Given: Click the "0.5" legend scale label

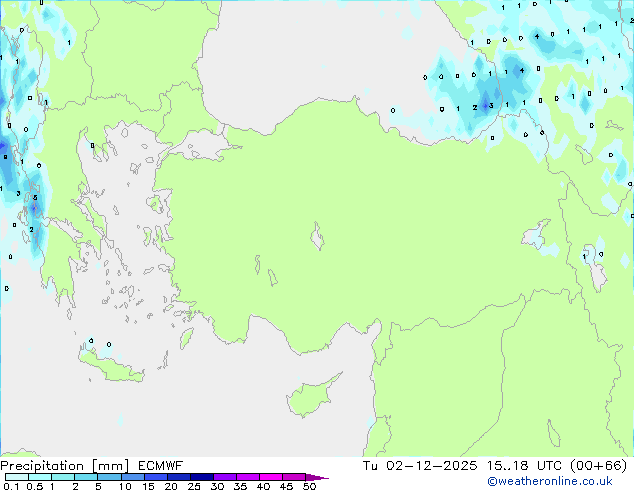Looking at the screenshot, I should click(x=35, y=486).
